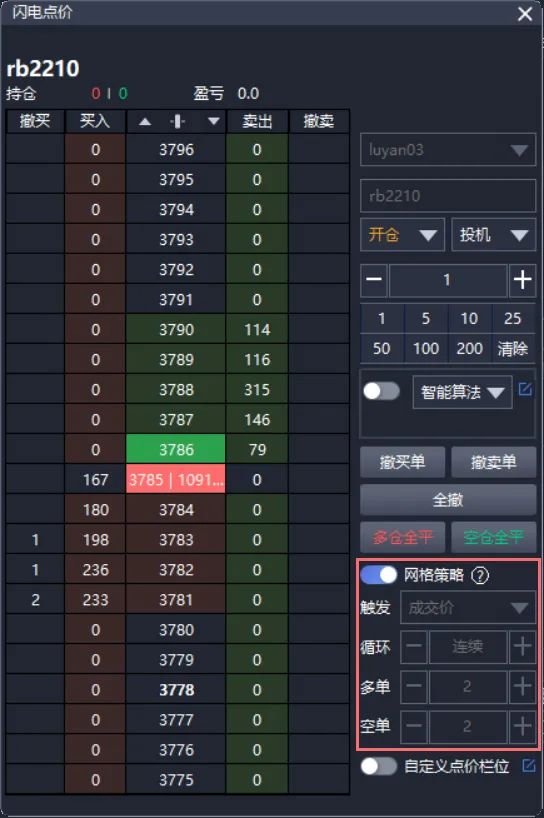Click the up arrow in price column header
Image resolution: width=544 pixels, height=818 pixels.
(145, 122)
